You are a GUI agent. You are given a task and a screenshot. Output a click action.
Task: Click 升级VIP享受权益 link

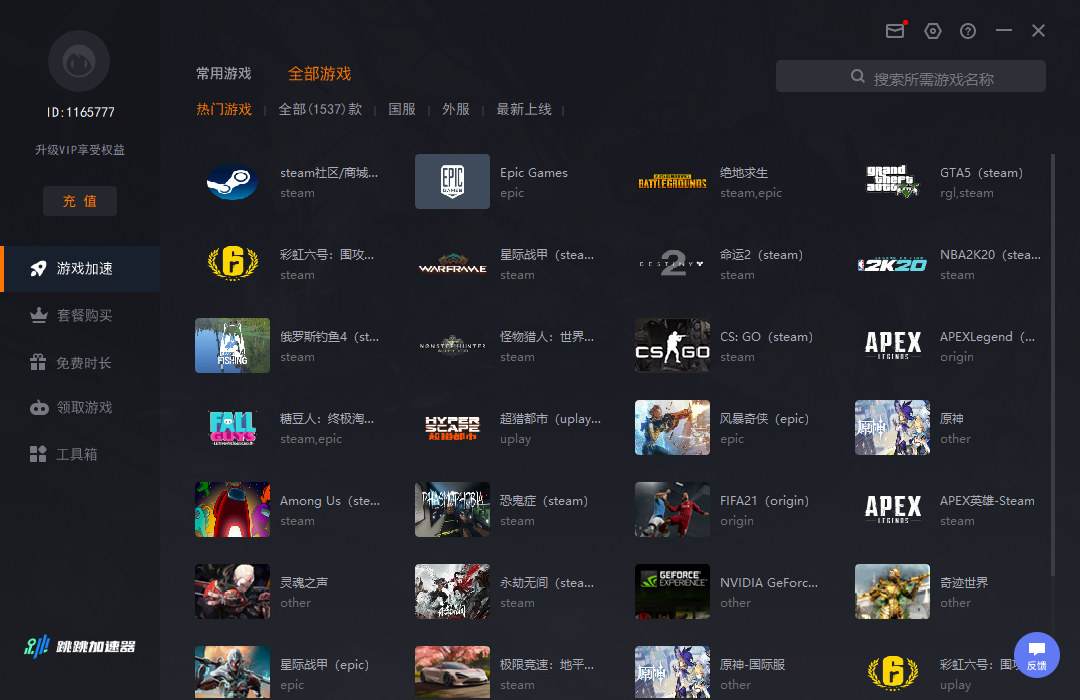click(80, 150)
